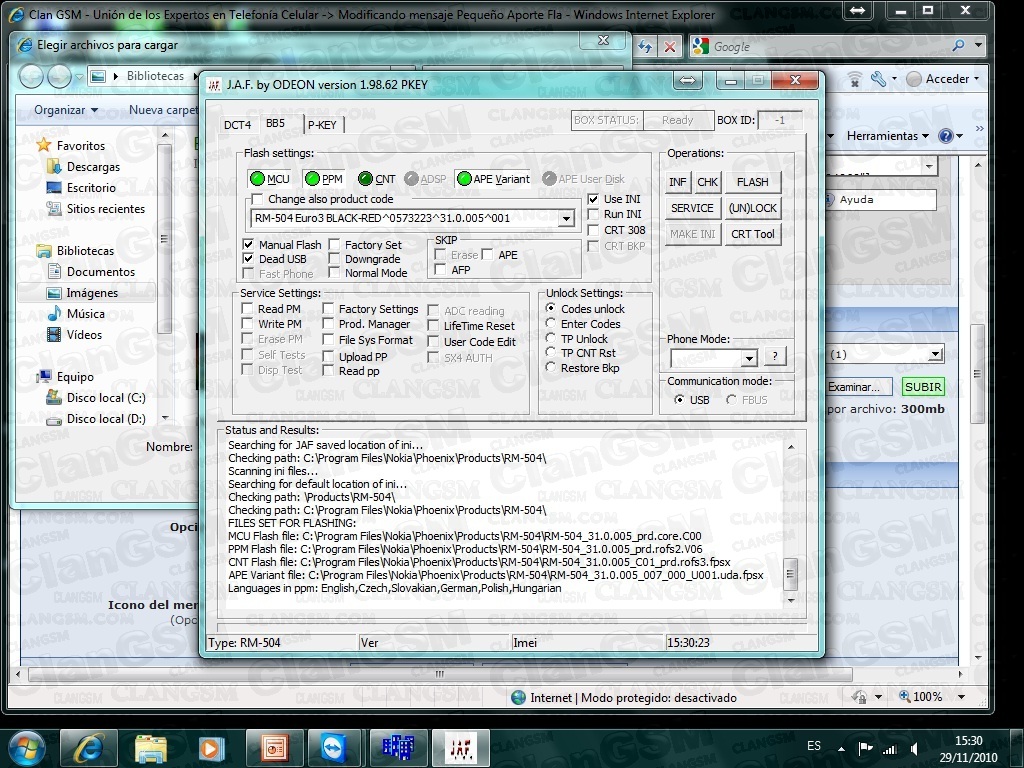Check the LifeTime Reset checkbox
1024x768 pixels.
pyautogui.click(x=433, y=325)
